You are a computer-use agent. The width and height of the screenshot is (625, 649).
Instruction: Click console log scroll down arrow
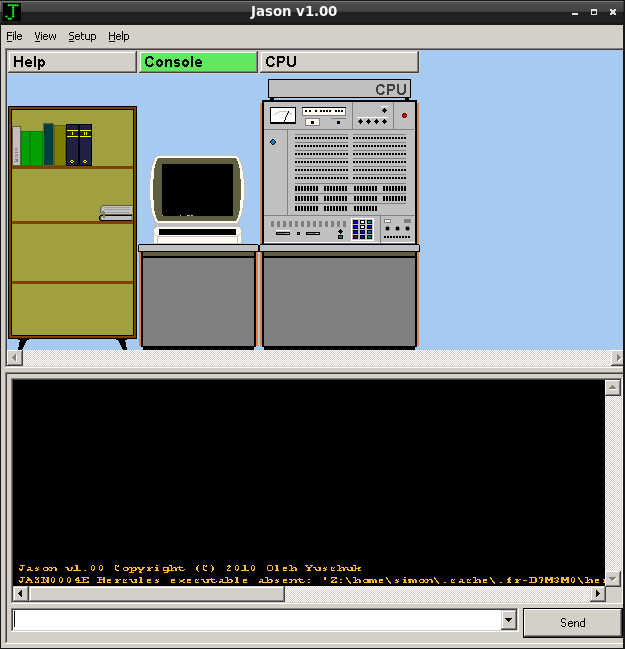click(612, 578)
